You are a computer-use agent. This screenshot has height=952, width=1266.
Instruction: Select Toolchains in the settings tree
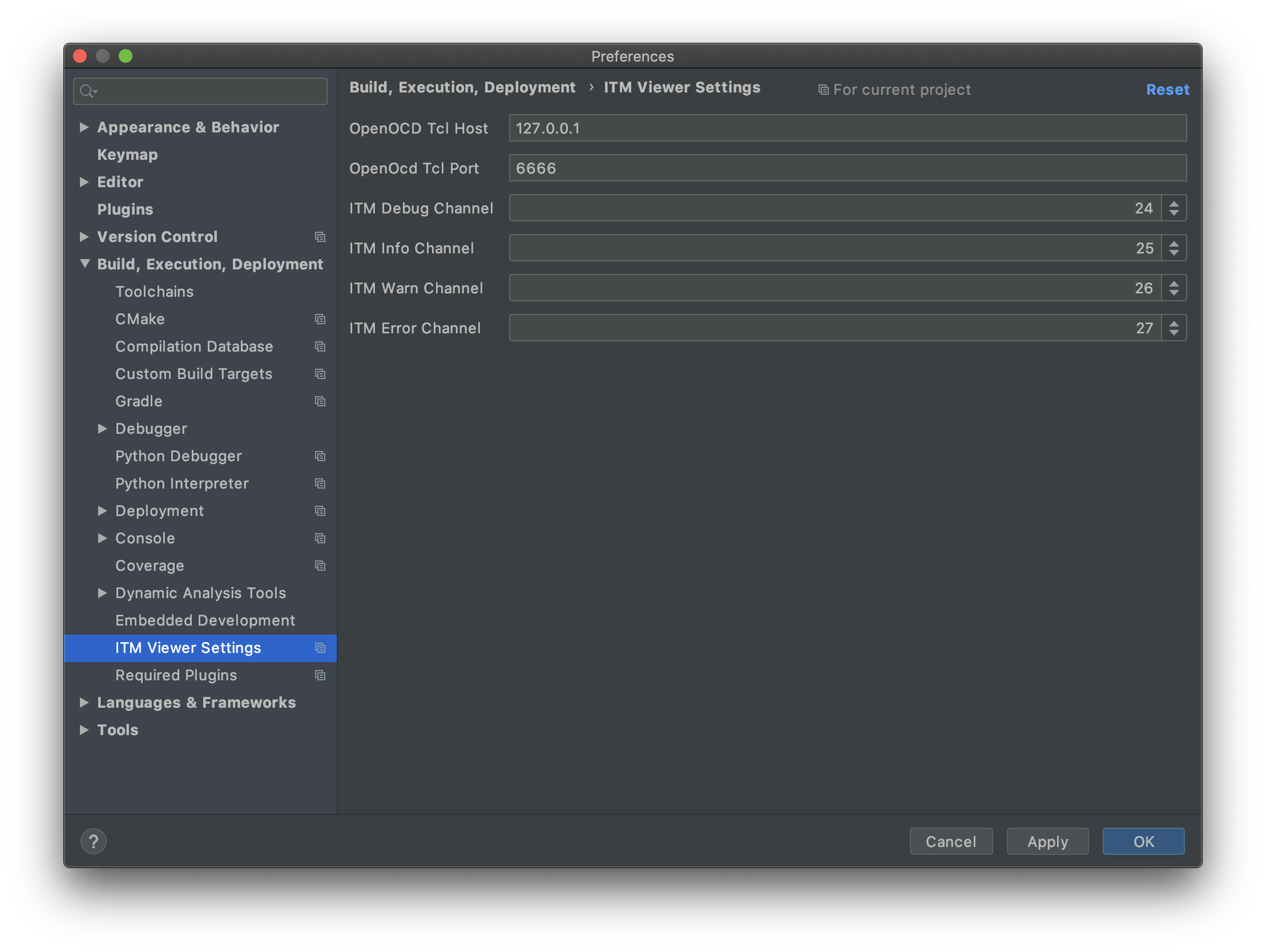[x=155, y=292]
